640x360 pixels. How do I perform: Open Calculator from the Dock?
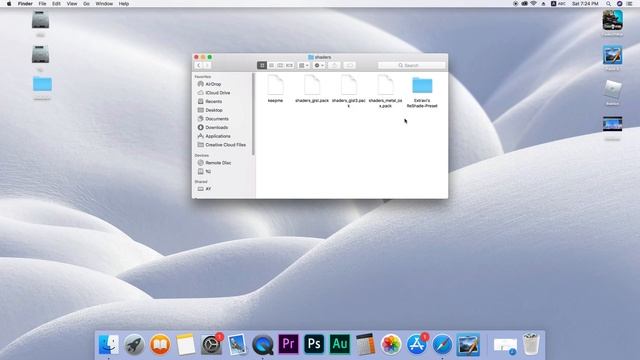coord(366,344)
